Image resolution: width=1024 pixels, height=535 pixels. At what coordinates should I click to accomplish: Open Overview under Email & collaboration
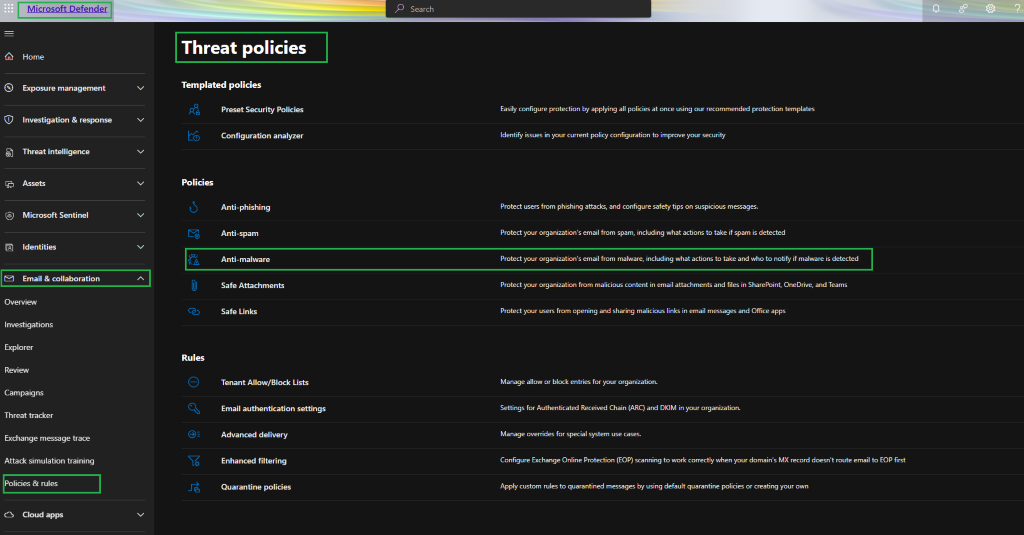point(21,302)
